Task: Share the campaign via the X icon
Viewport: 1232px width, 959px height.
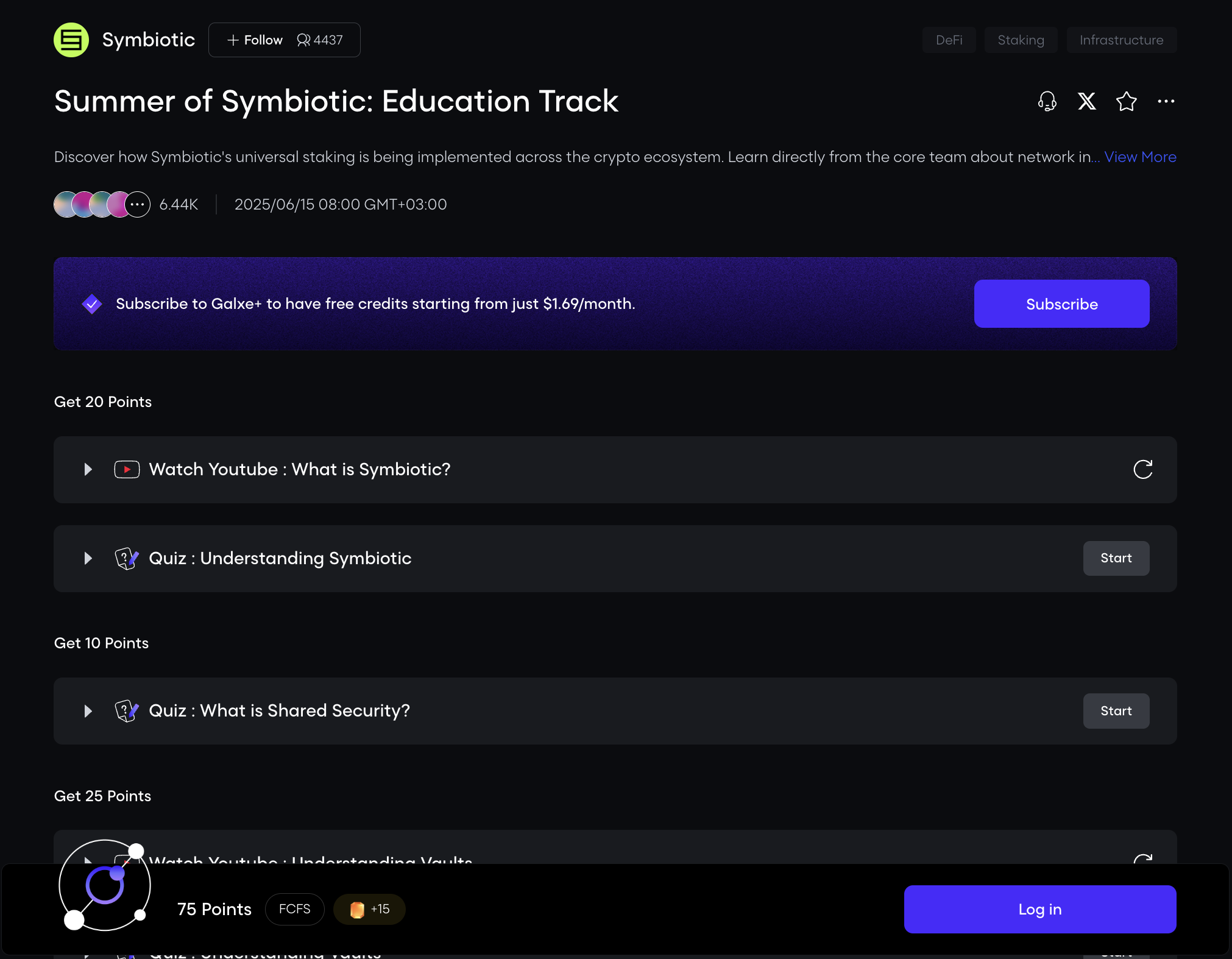Action: pos(1086,101)
